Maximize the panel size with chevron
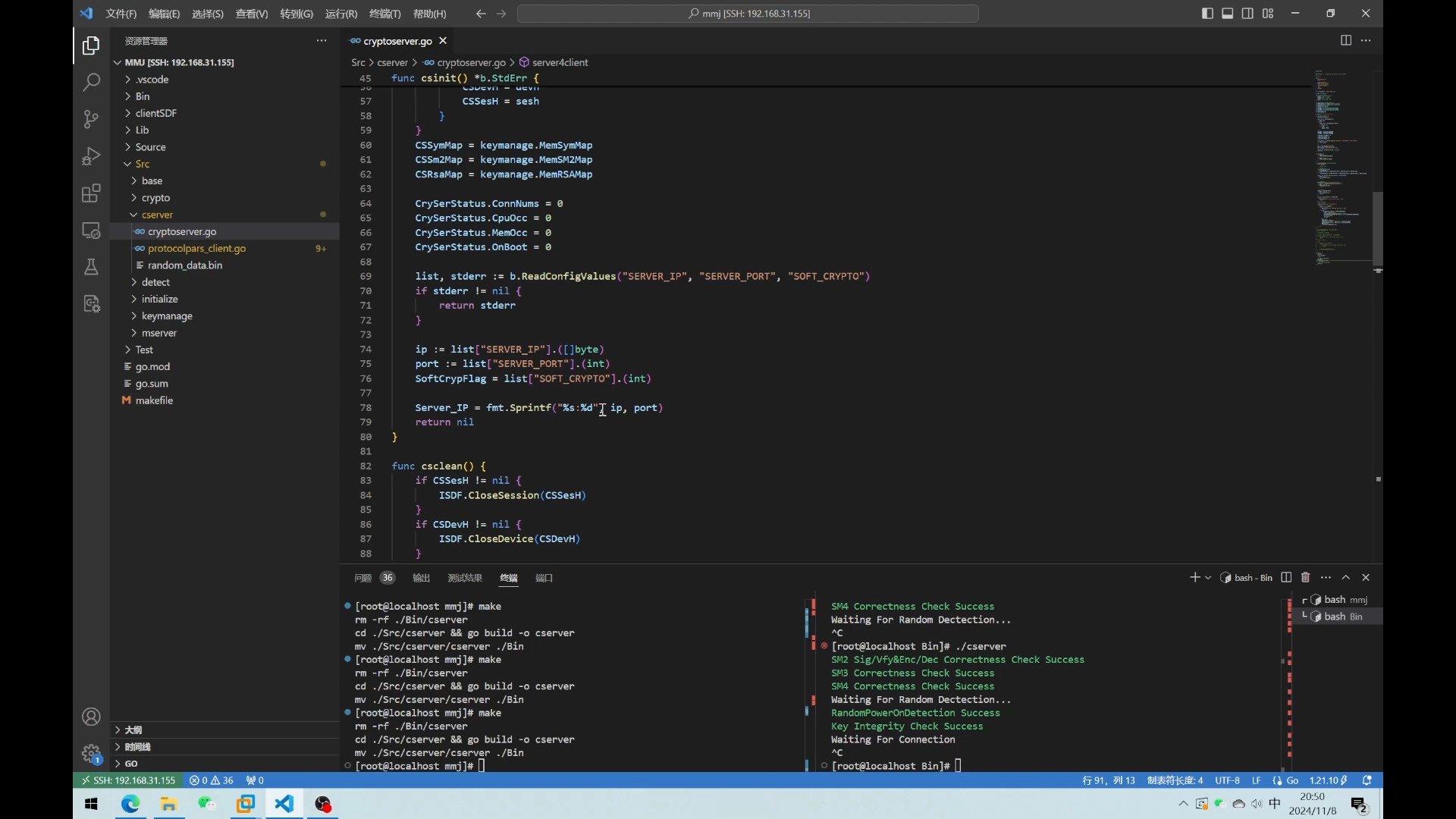 pyautogui.click(x=1346, y=578)
